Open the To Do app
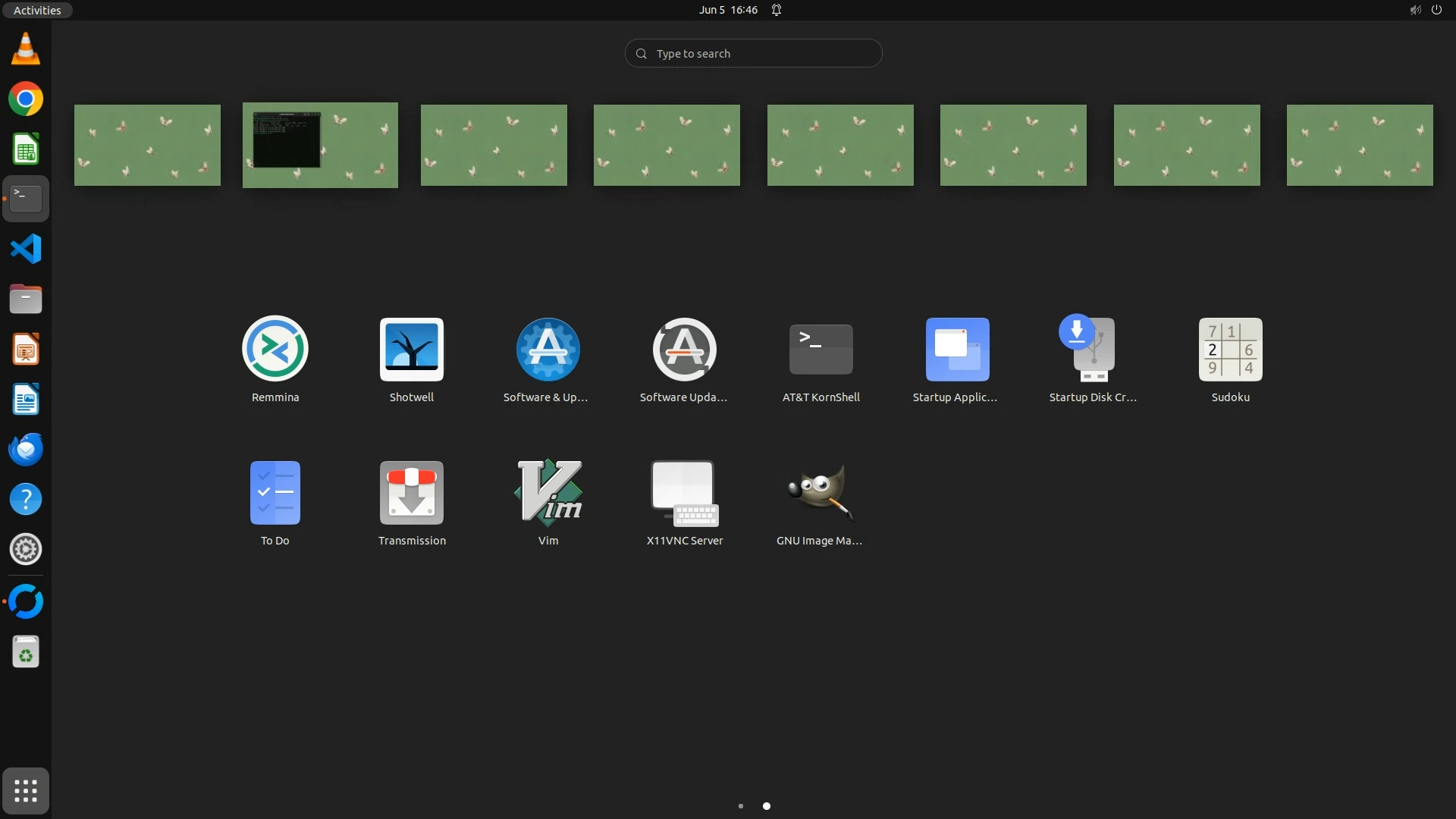This screenshot has width=1456, height=819. click(275, 493)
